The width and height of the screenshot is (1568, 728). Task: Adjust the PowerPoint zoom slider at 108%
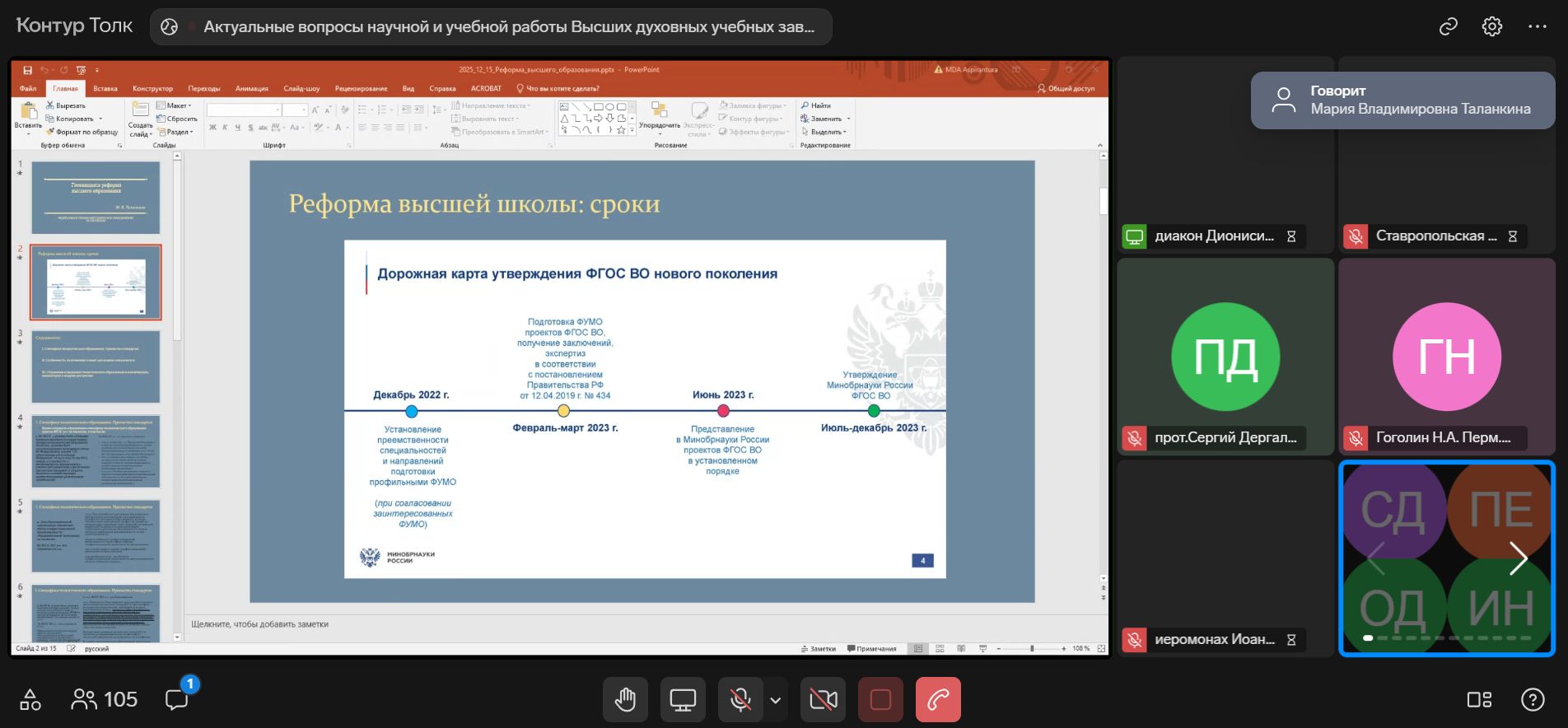click(1031, 649)
